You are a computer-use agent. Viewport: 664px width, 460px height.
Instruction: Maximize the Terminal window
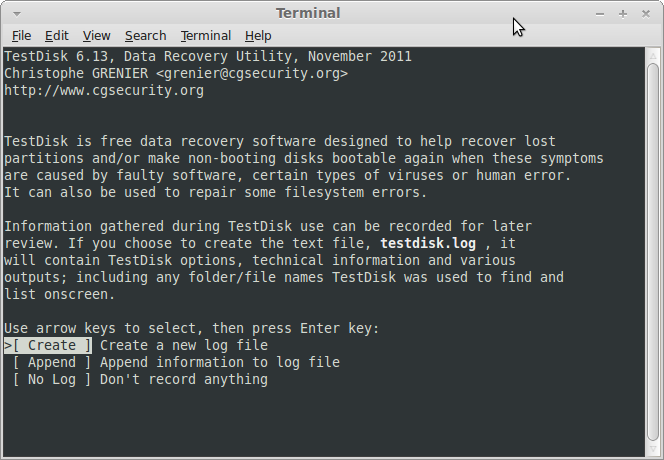click(x=622, y=14)
